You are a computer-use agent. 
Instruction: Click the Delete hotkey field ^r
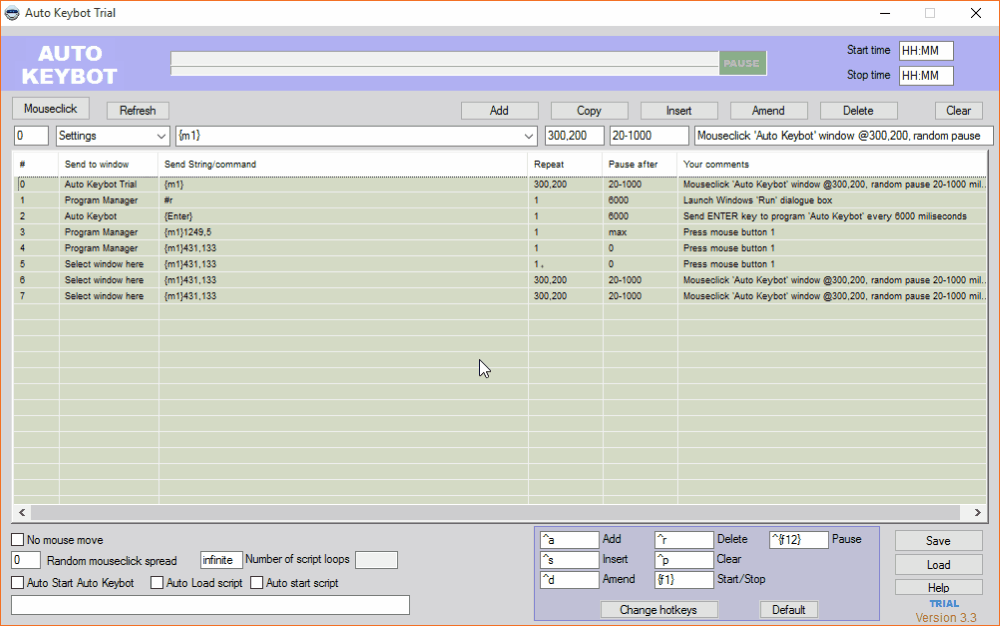pyautogui.click(x=684, y=540)
